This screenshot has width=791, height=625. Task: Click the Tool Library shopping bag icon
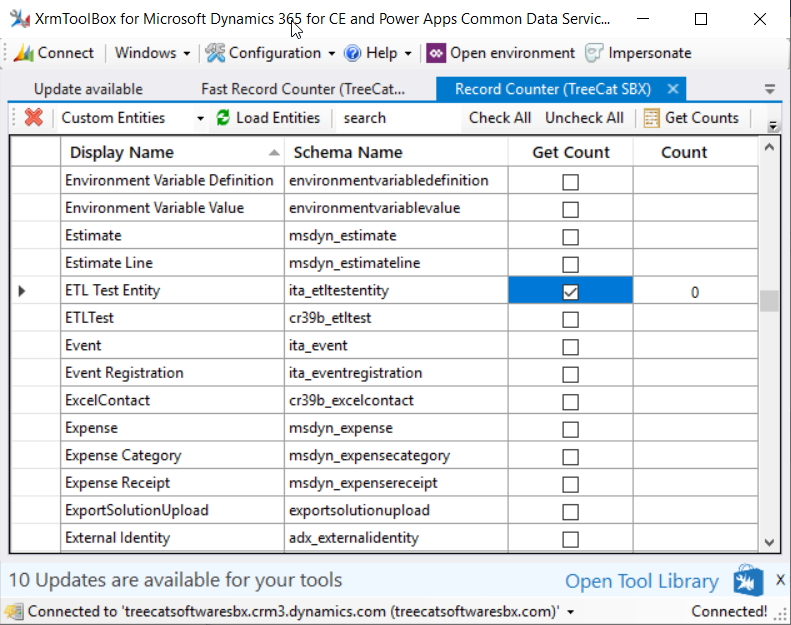(748, 580)
